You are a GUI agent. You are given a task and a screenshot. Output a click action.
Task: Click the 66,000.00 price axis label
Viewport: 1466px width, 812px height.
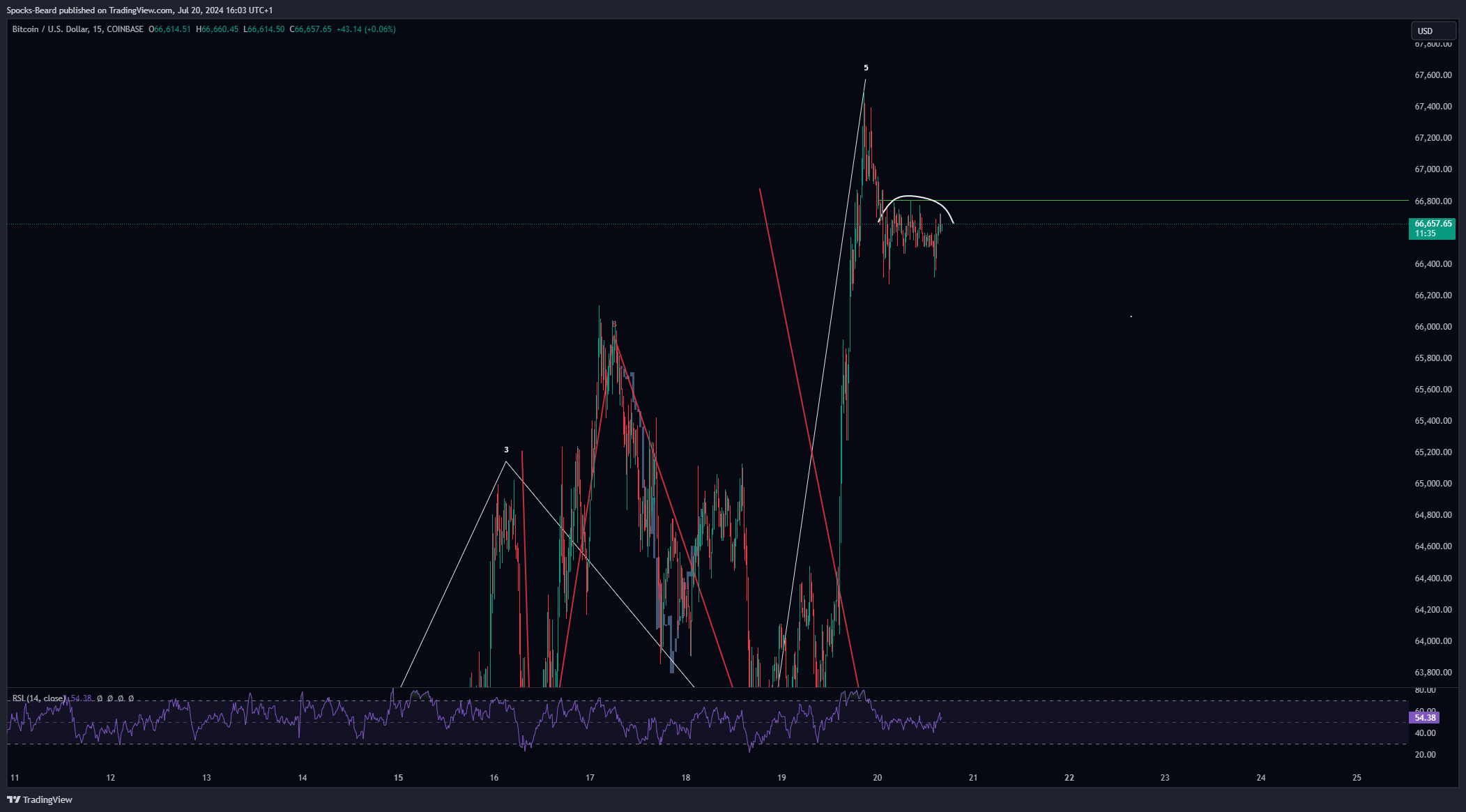pos(1433,327)
